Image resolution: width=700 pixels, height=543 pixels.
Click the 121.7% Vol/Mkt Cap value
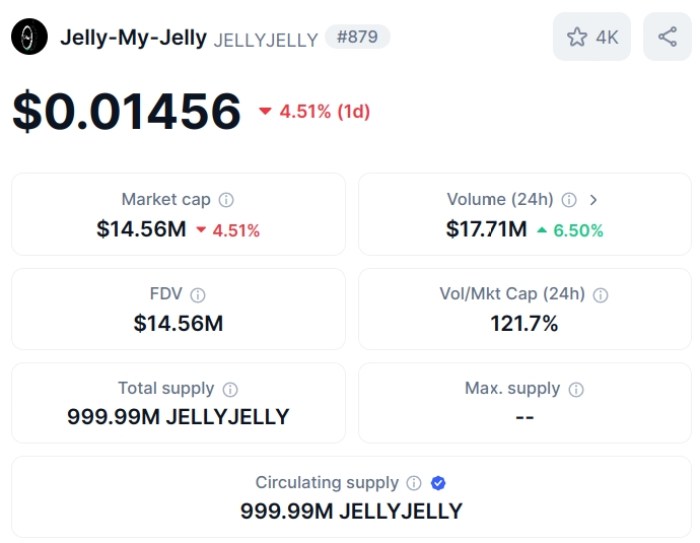[524, 323]
